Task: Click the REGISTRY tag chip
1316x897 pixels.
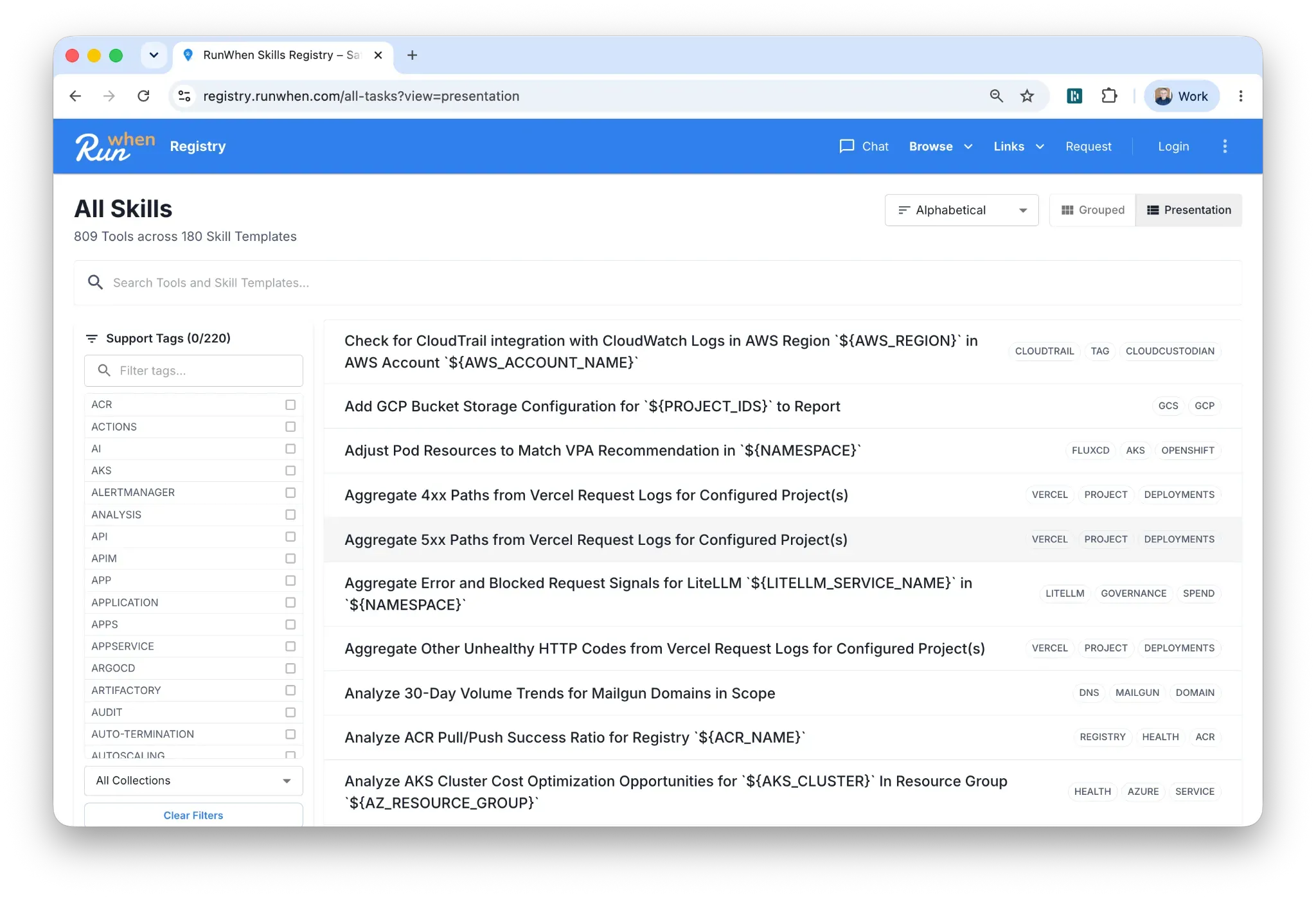Action: (x=1102, y=737)
